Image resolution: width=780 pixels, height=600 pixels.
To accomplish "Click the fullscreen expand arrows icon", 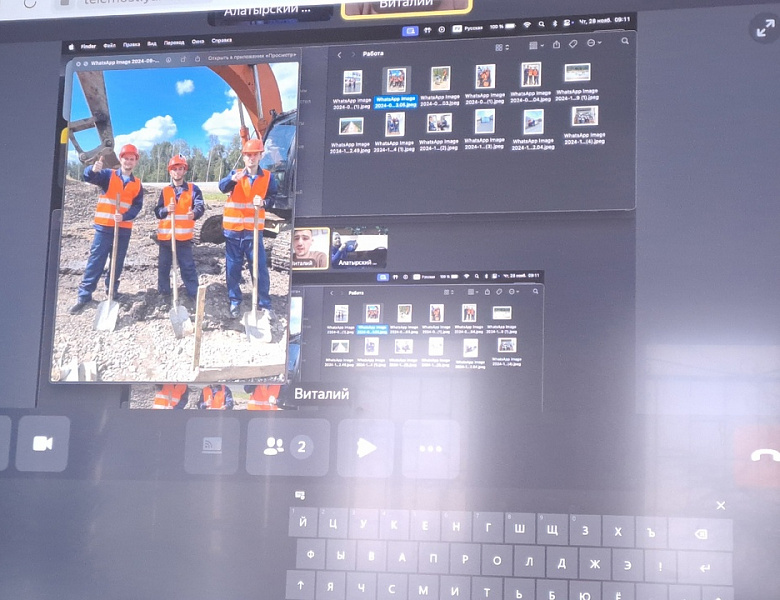I will coord(765,28).
